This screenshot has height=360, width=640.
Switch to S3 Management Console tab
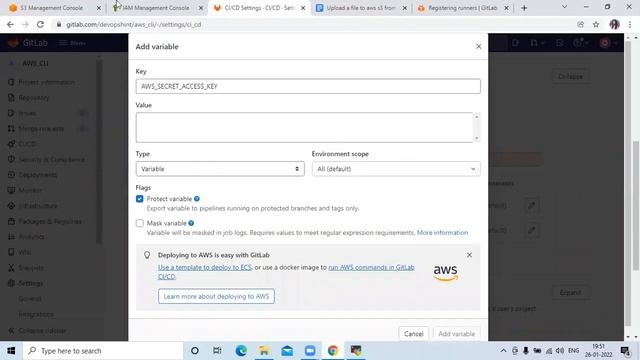click(51, 8)
